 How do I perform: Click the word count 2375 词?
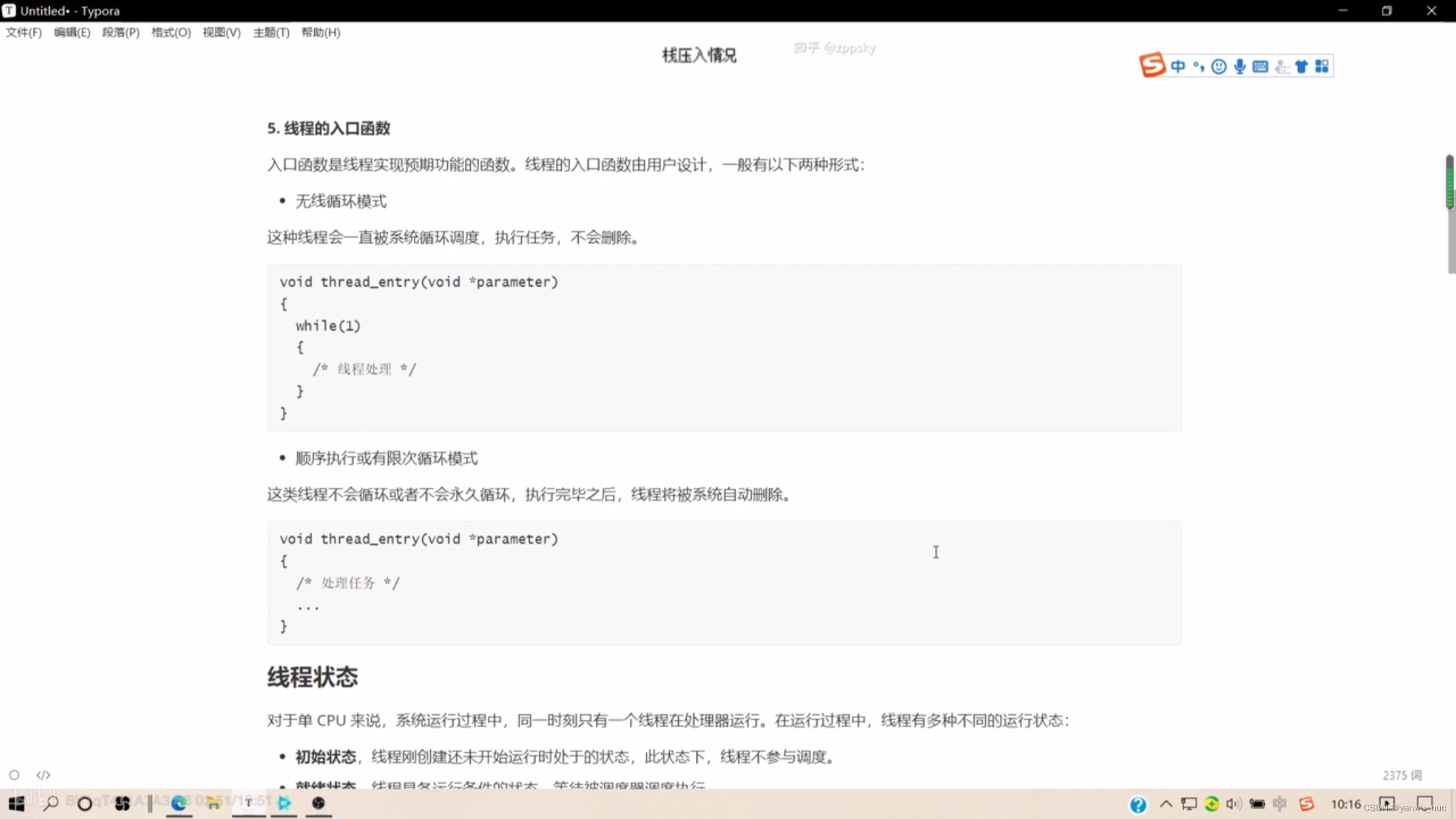(x=1402, y=775)
